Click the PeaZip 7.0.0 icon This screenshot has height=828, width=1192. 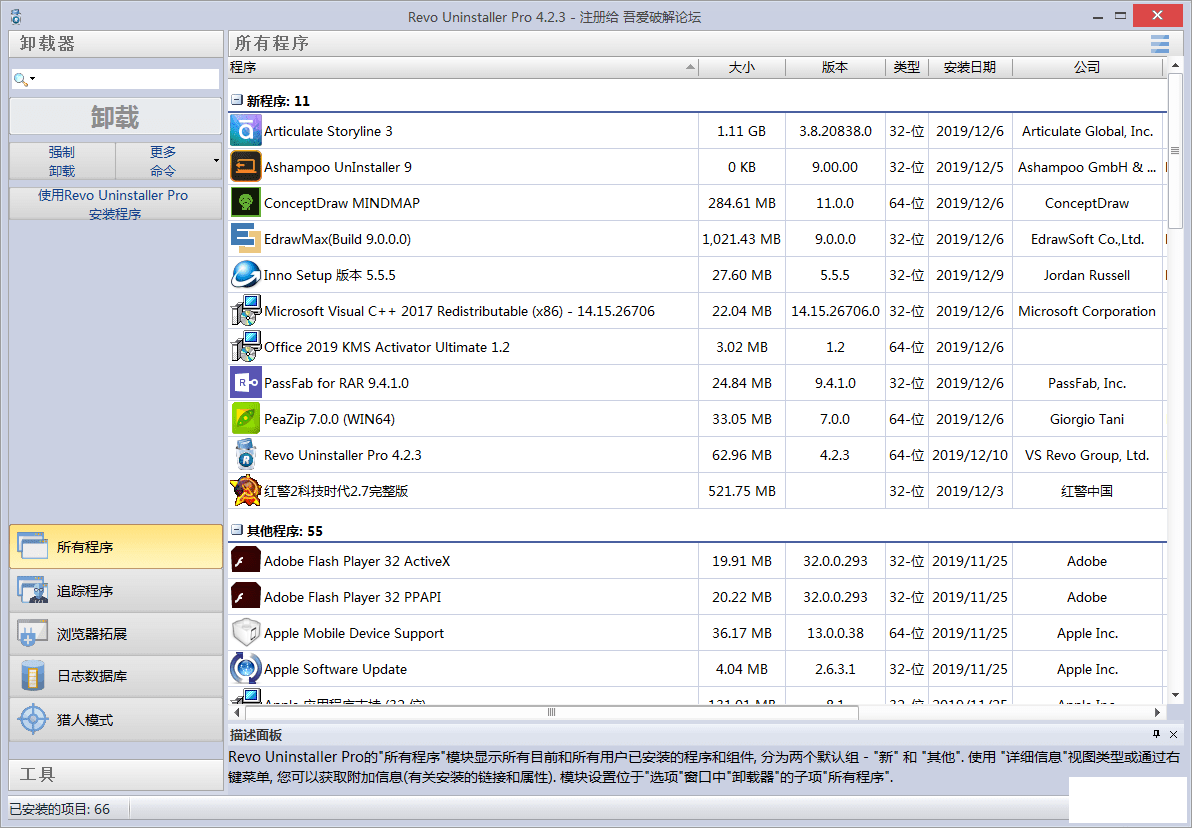[x=246, y=418]
